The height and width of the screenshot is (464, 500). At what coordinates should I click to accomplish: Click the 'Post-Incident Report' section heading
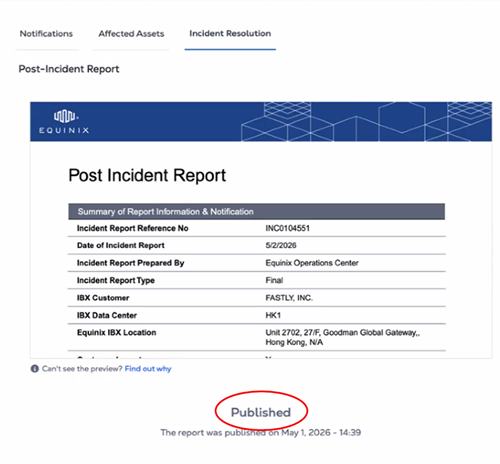coord(69,69)
